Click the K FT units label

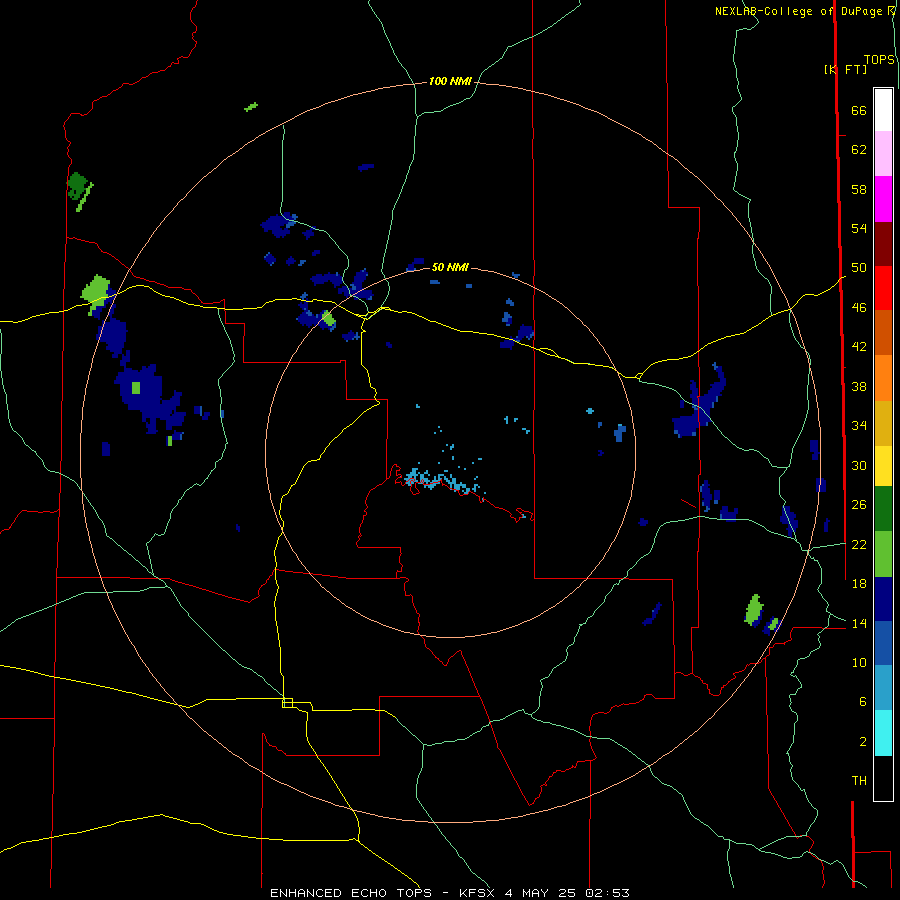[x=845, y=69]
